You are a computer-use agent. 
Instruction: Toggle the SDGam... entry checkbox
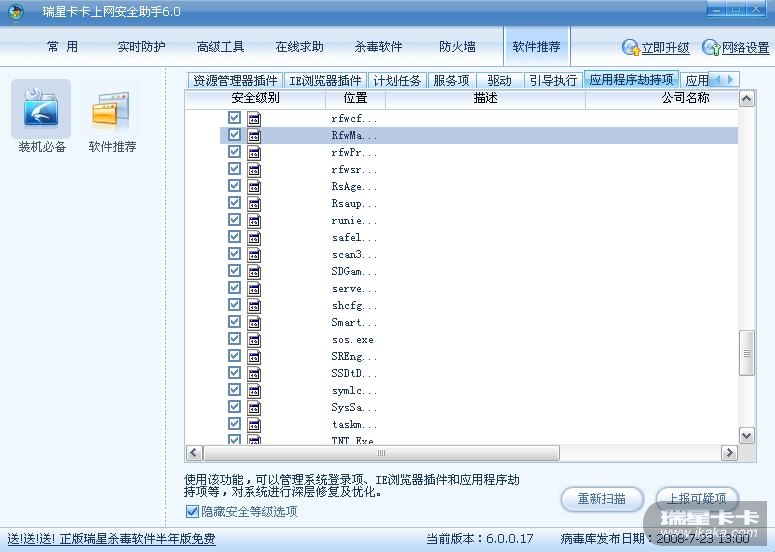coord(234,270)
